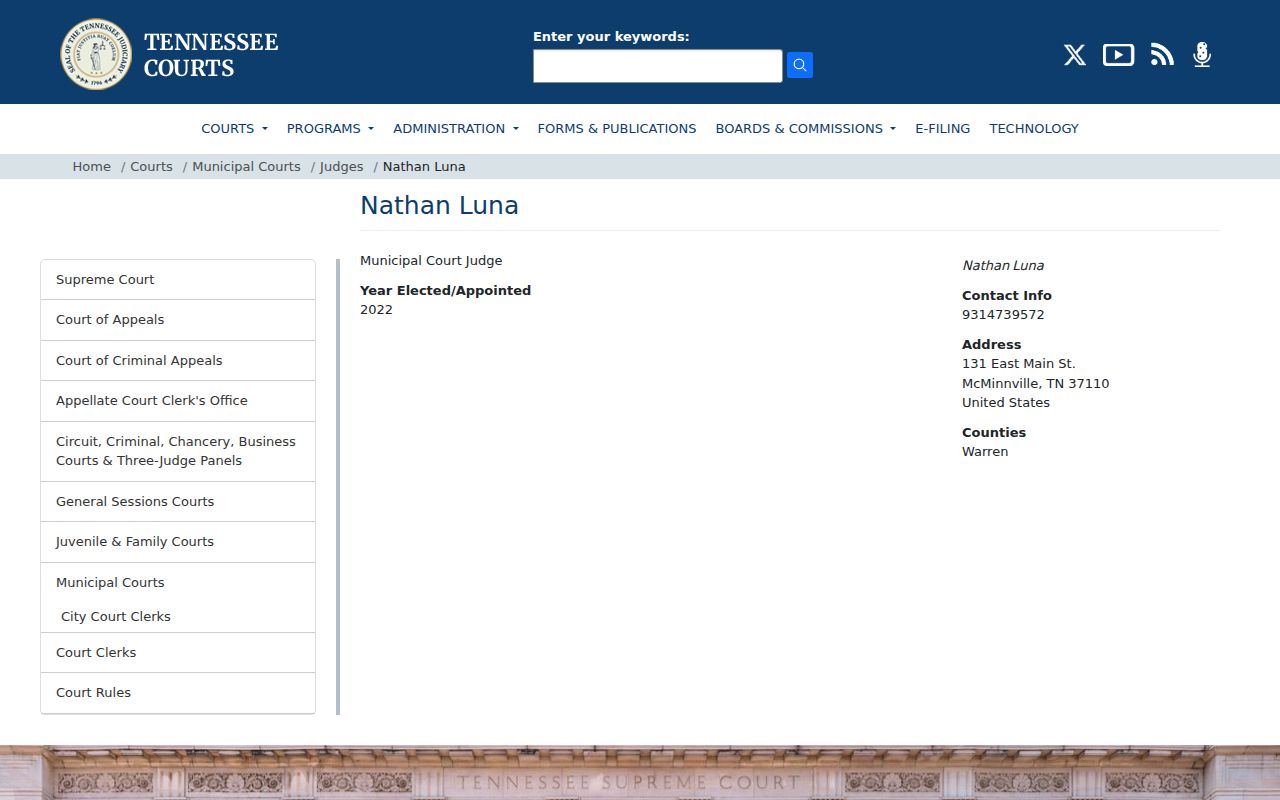Open Juvenile & Family Courts sidebar link
Image resolution: width=1280 pixels, height=800 pixels.
[x=178, y=542]
